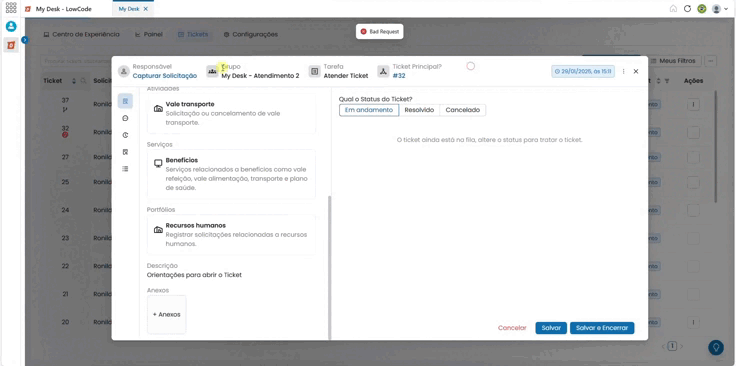Open the comments chat sidebar icon
736x366 pixels.
point(125,118)
